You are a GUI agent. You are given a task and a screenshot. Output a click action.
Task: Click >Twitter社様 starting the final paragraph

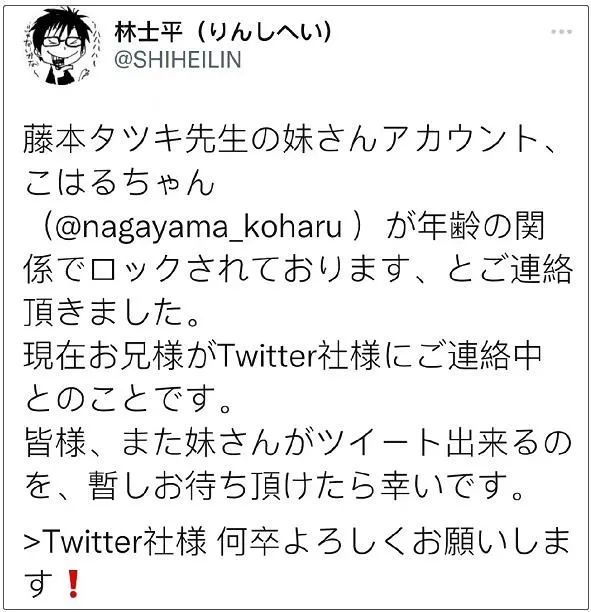point(115,542)
